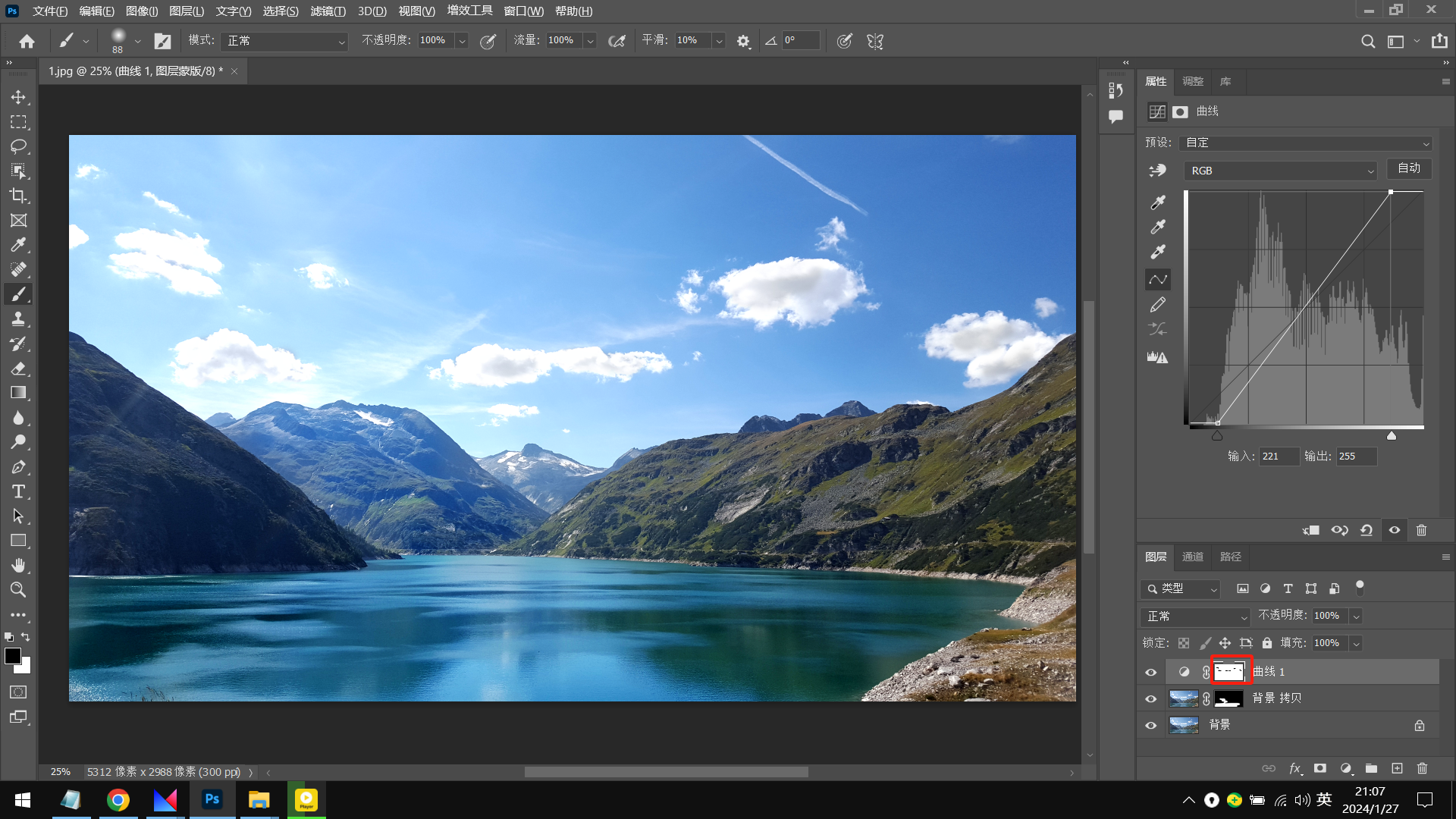1456x819 pixels.
Task: Select the History Brush tool
Action: [18, 344]
